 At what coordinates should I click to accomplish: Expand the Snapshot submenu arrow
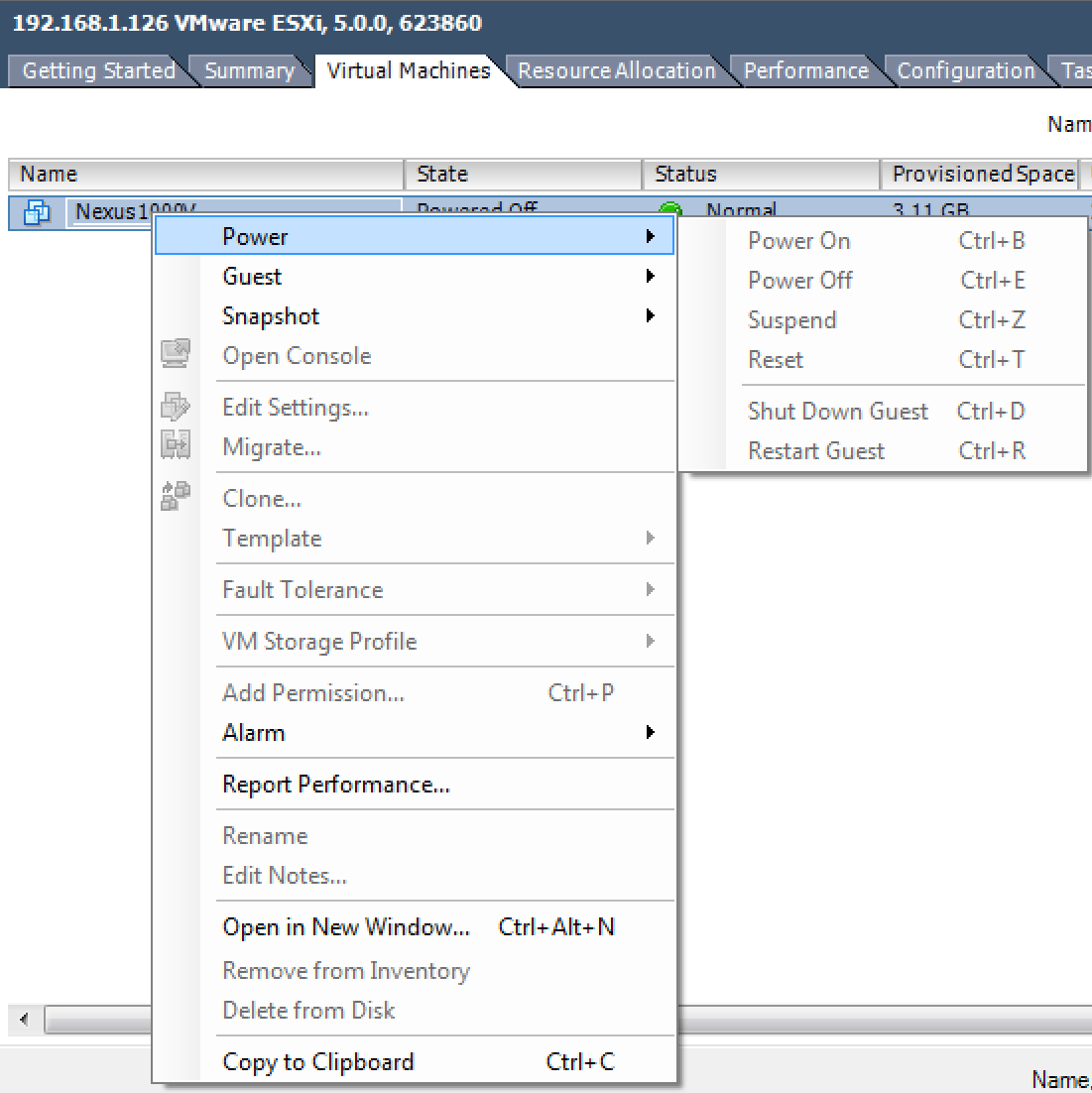651,315
